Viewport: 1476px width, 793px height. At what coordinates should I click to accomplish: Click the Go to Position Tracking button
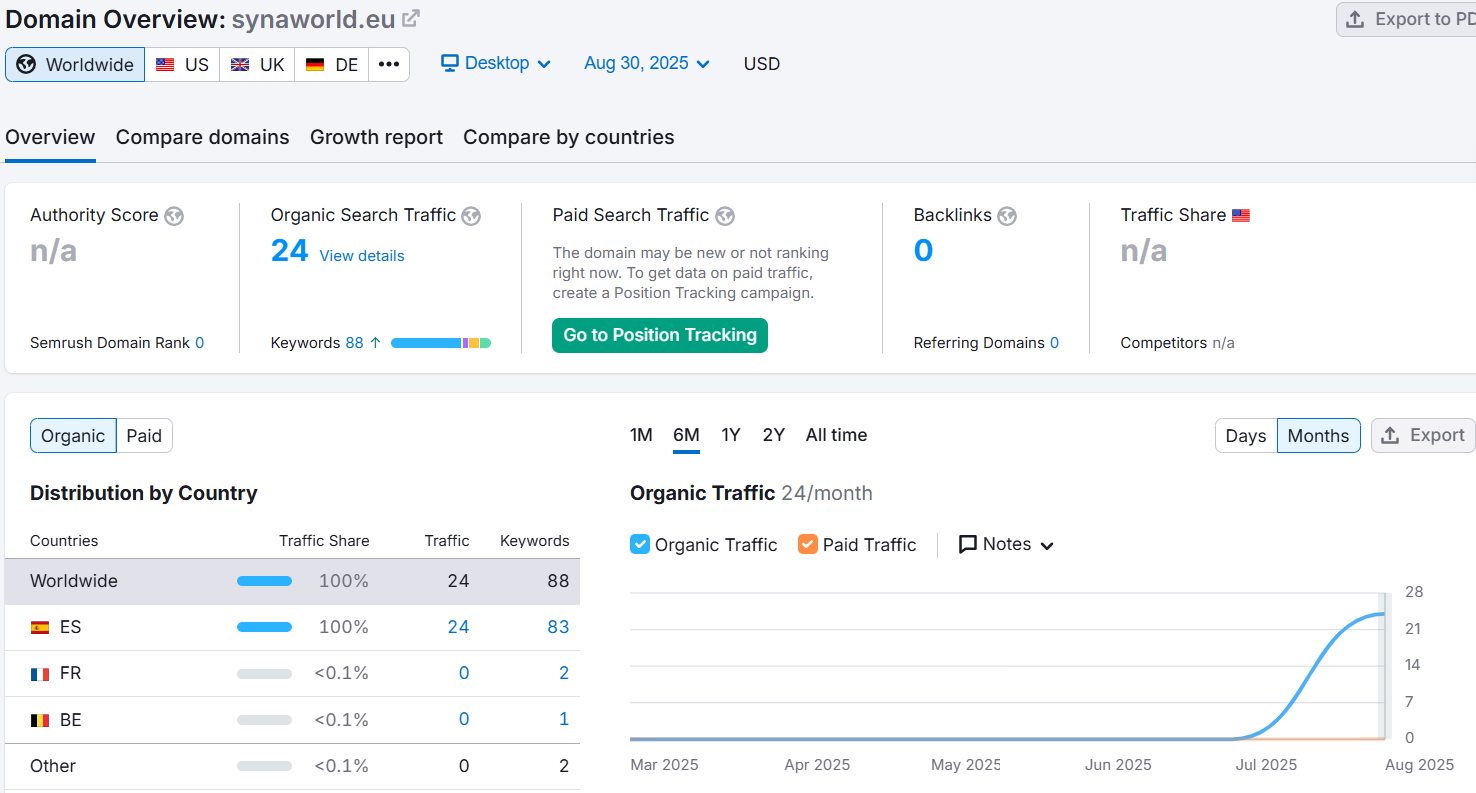click(659, 336)
